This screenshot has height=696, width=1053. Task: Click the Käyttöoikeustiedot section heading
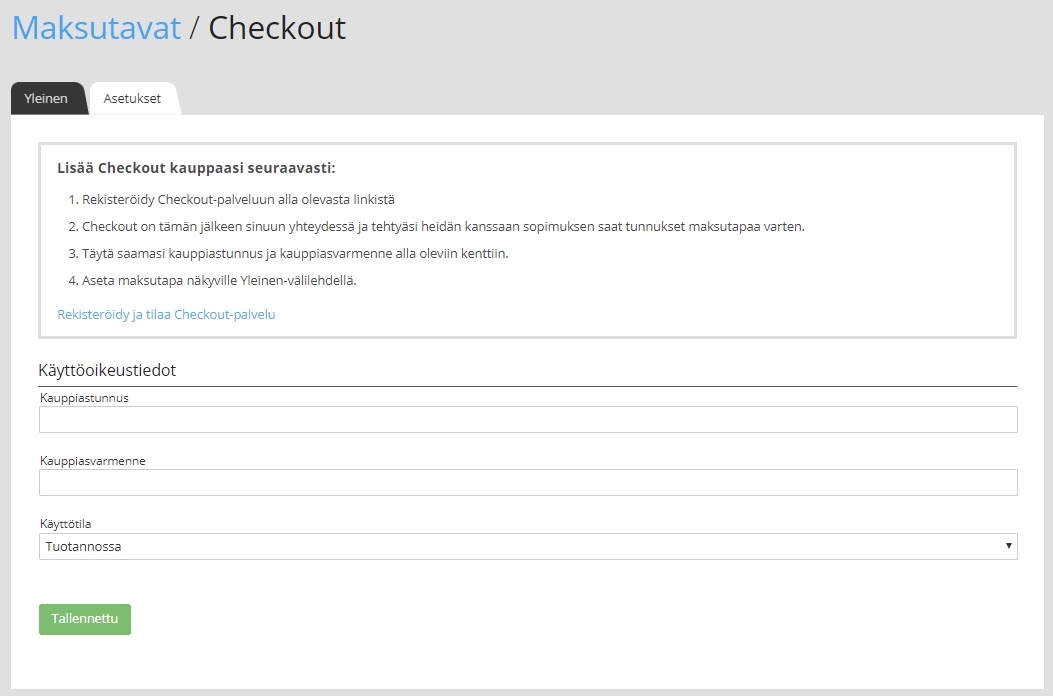pos(107,370)
